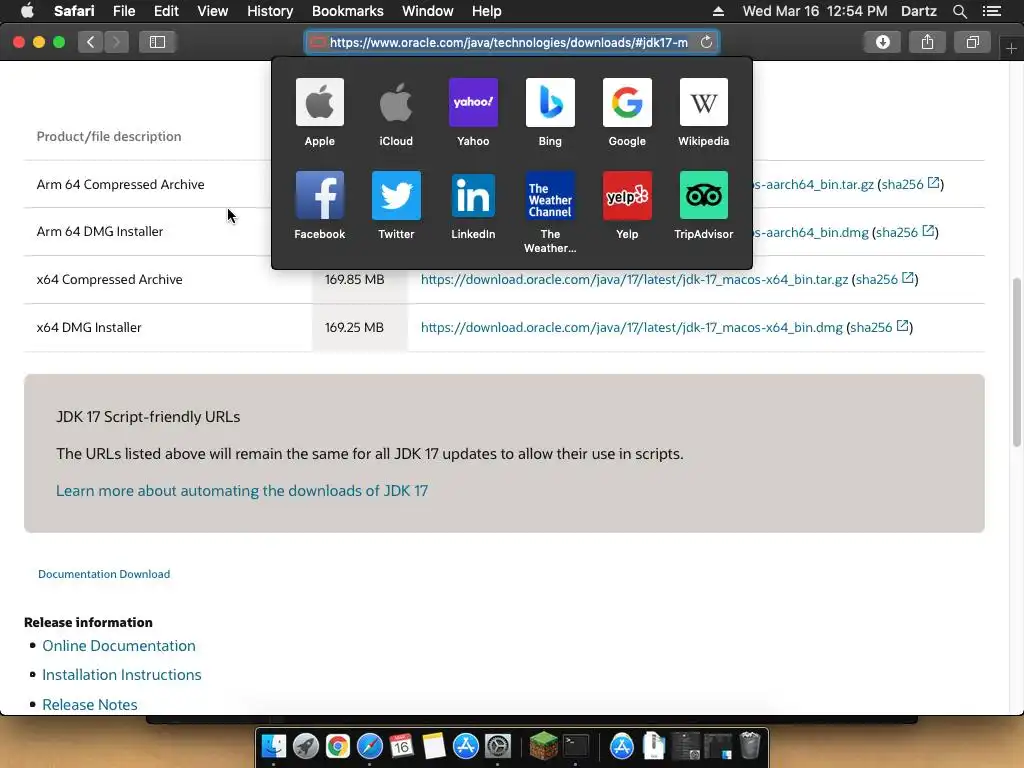Open the Safari menu
1024x768 pixels.
pos(74,11)
